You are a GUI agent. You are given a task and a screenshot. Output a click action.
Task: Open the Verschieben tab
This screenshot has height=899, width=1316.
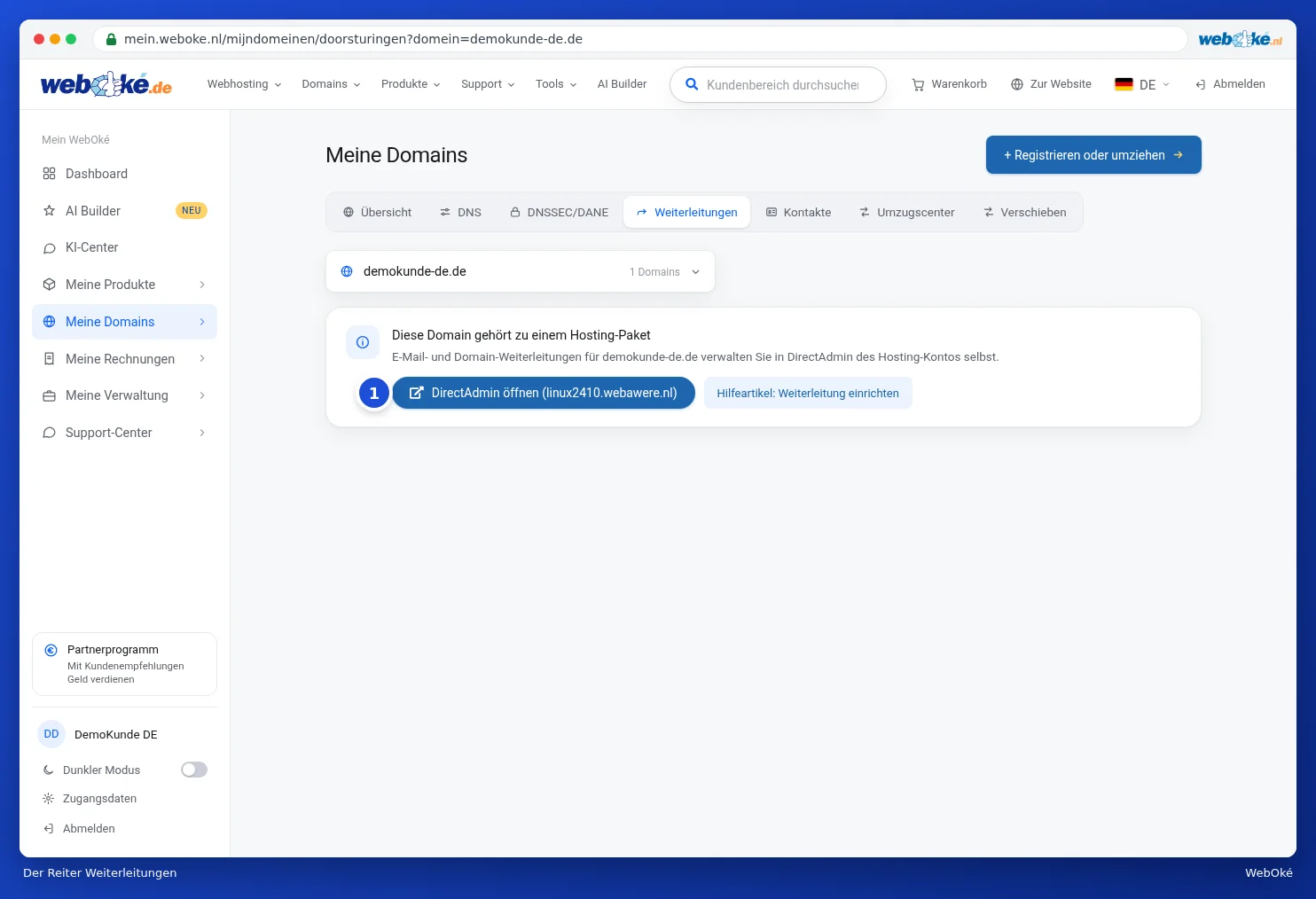[x=1025, y=213]
